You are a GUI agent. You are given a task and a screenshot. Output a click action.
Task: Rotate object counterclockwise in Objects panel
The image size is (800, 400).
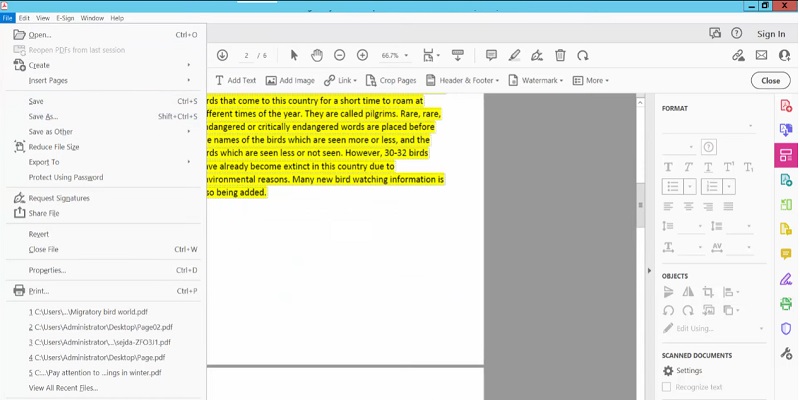point(668,310)
